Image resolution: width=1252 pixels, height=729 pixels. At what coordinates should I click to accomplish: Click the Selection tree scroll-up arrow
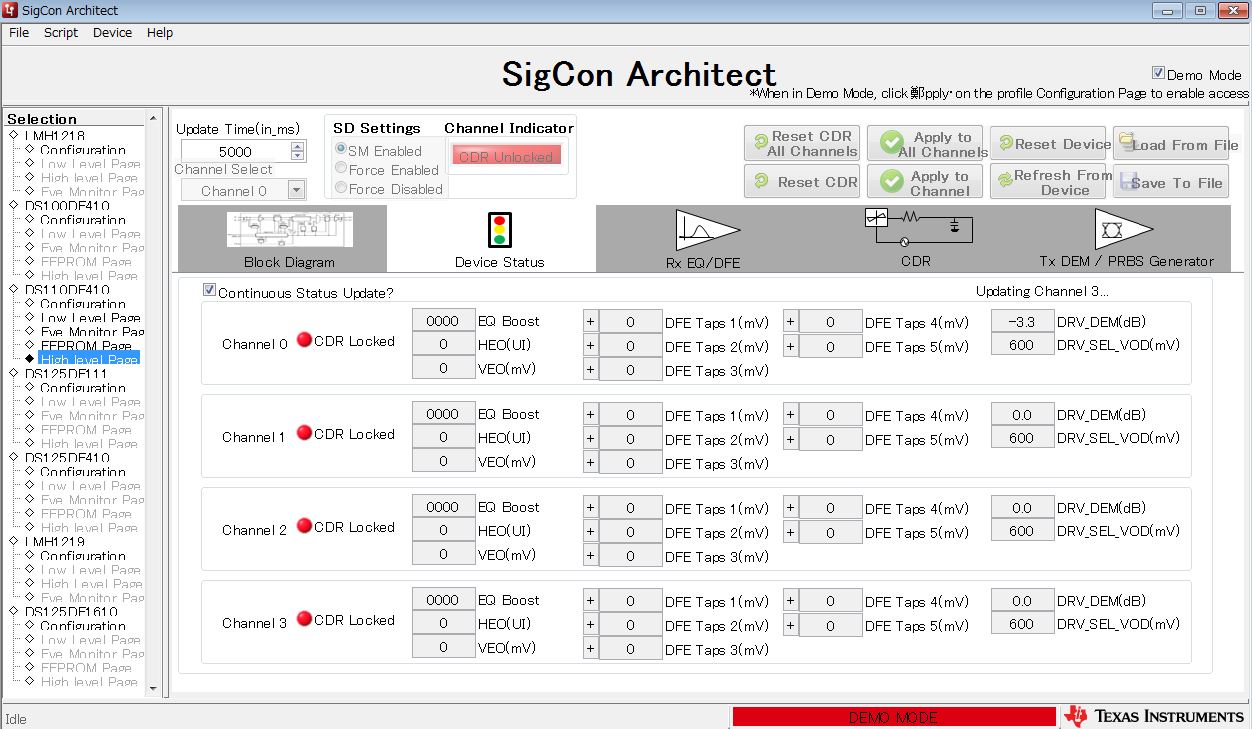[x=153, y=117]
